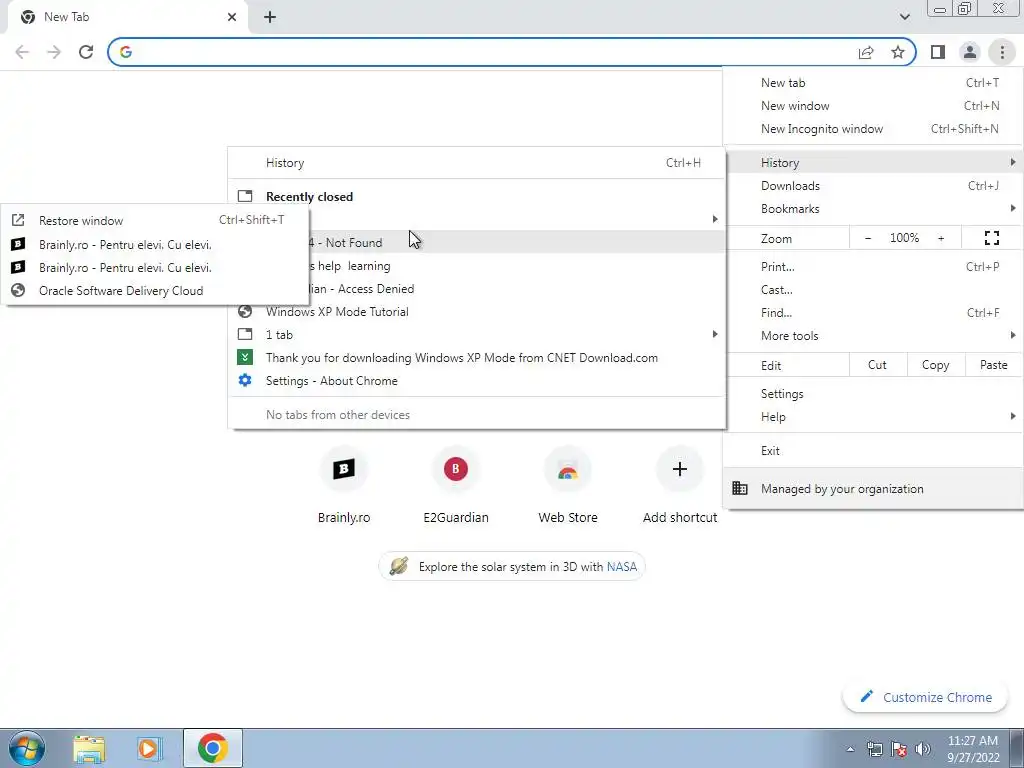Open the E2Guardian shortcut tile
Viewport: 1024px width, 768px height.
click(x=456, y=485)
